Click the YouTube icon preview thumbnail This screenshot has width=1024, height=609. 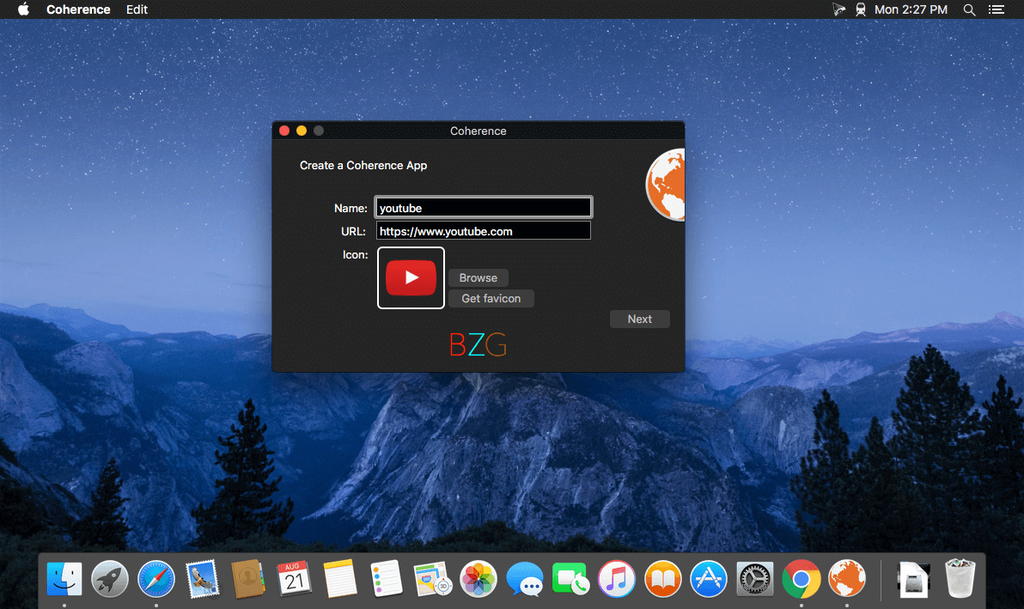[411, 278]
